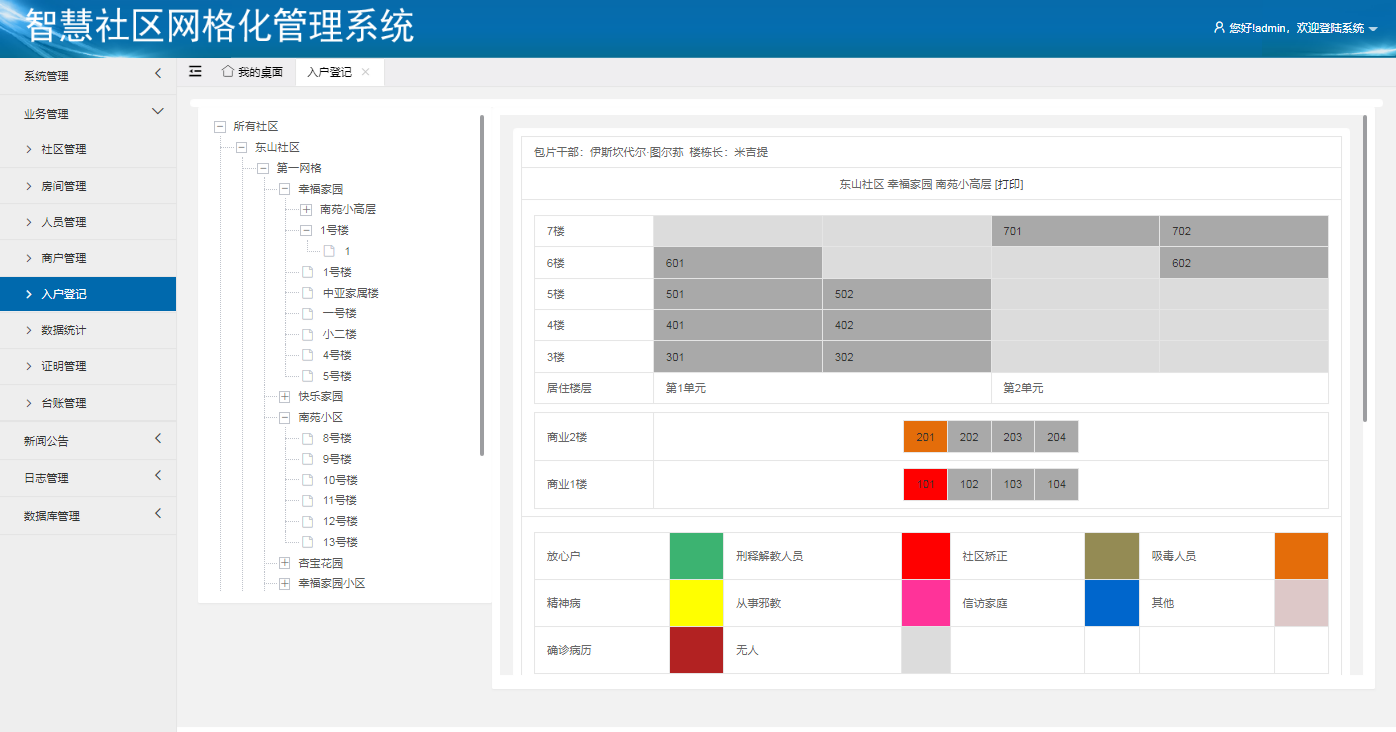Click the home icon on 我的桌面 tab

point(228,71)
